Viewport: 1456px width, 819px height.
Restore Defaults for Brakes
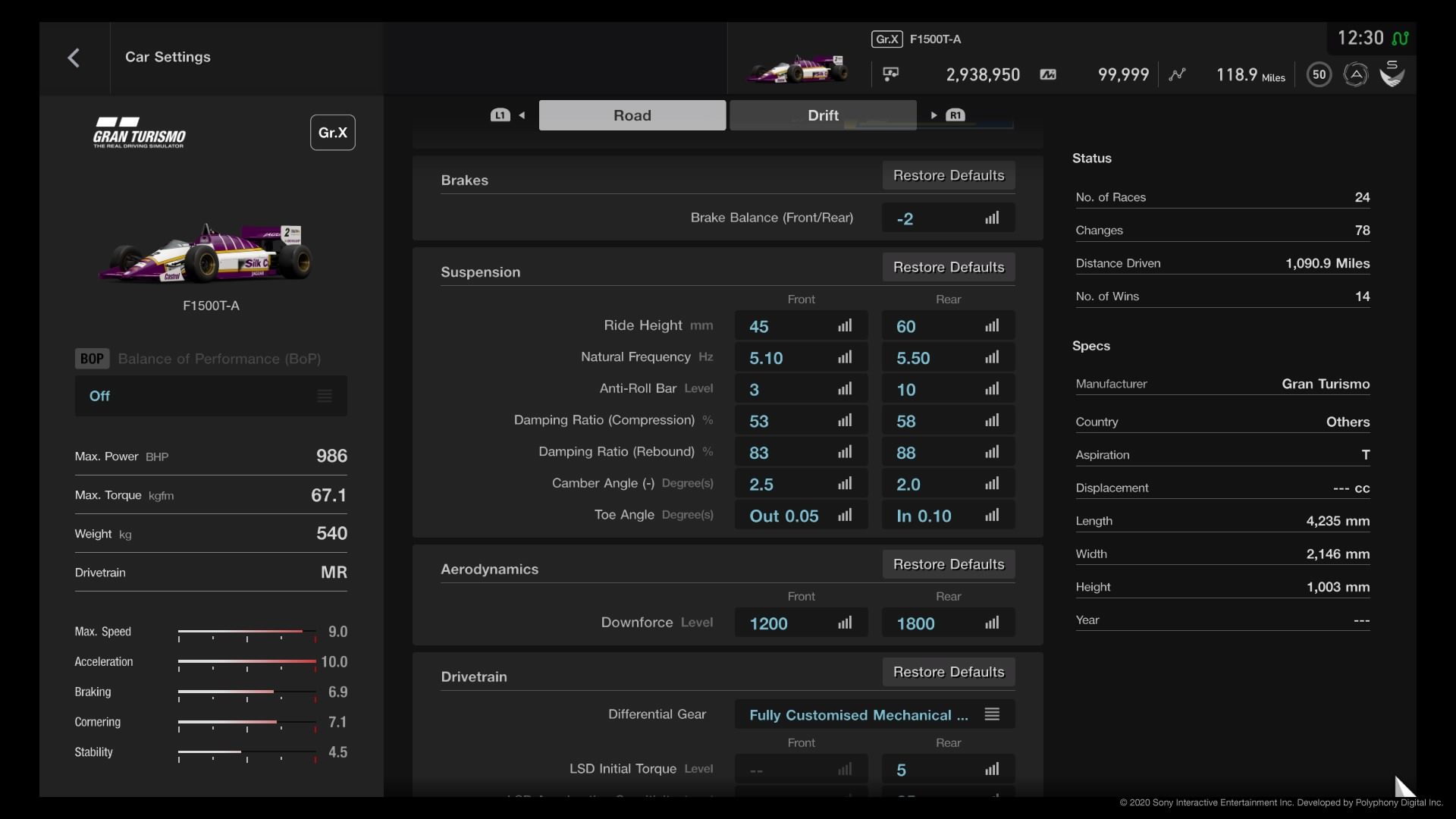click(949, 175)
